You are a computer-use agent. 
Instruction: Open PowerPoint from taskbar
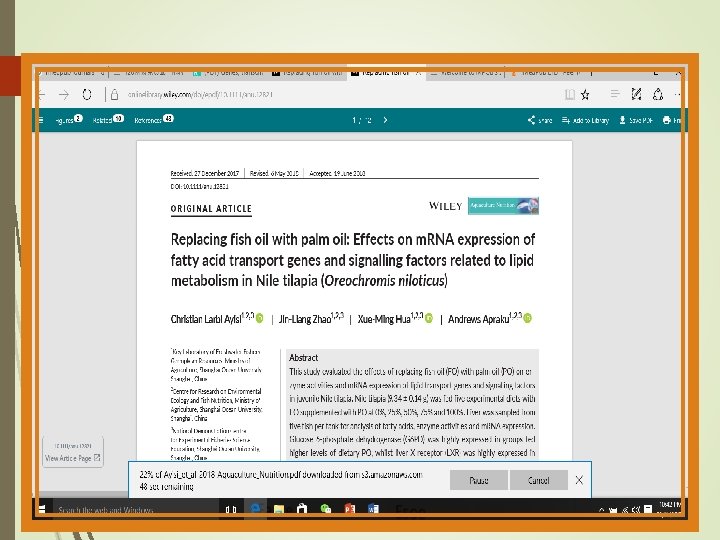coord(350,509)
